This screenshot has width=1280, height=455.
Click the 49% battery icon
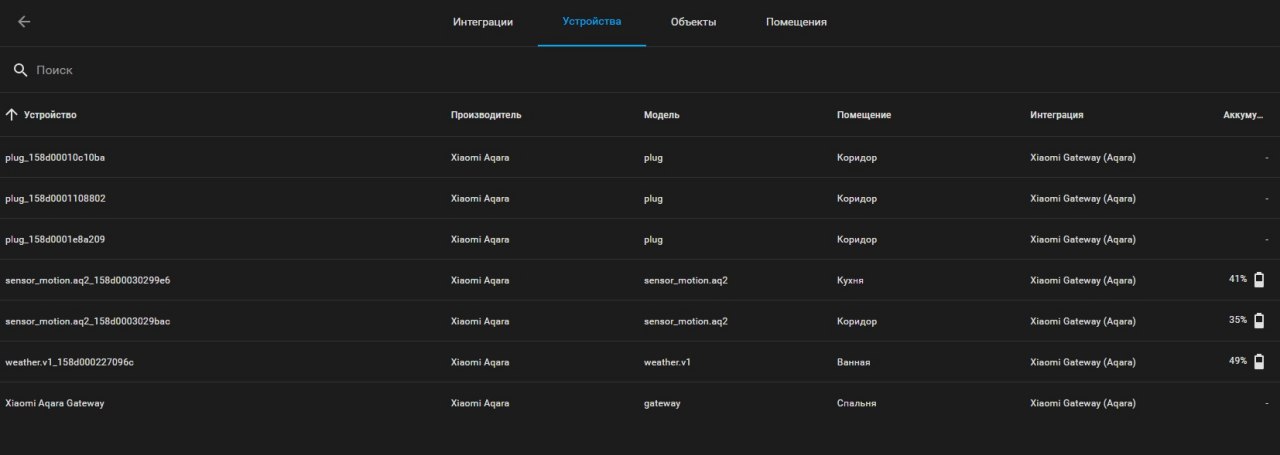click(x=1259, y=362)
